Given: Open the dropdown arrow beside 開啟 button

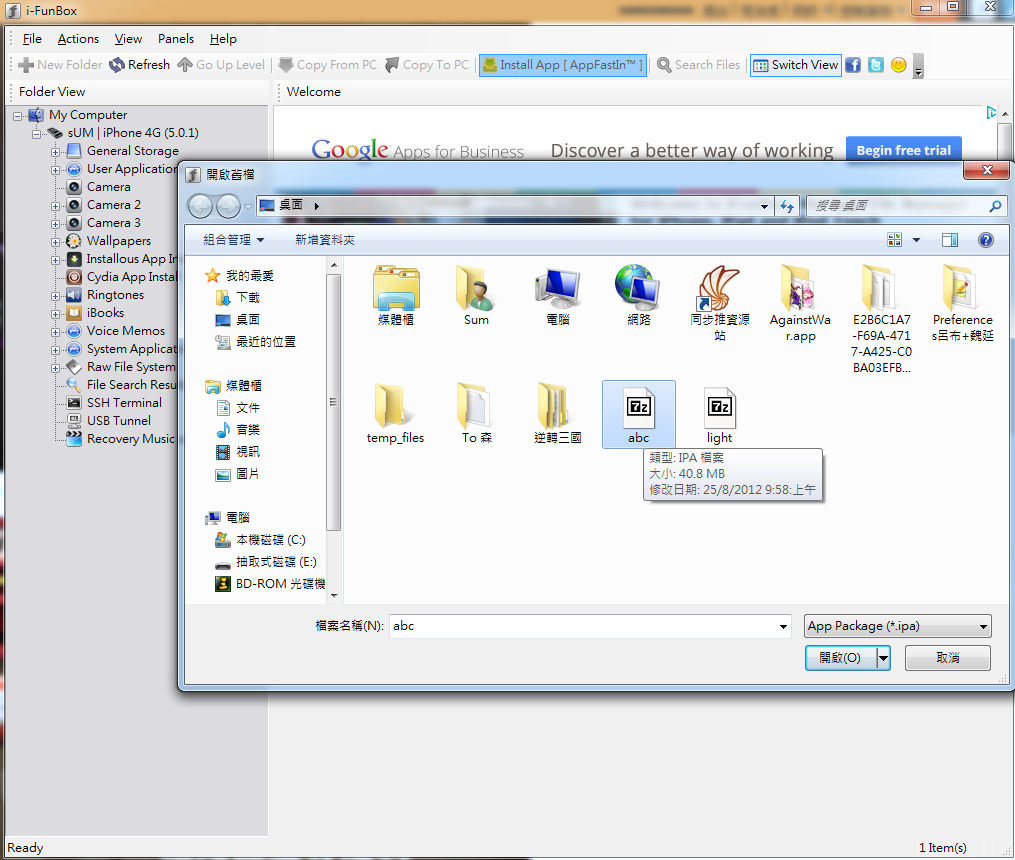Looking at the screenshot, I should coord(884,658).
